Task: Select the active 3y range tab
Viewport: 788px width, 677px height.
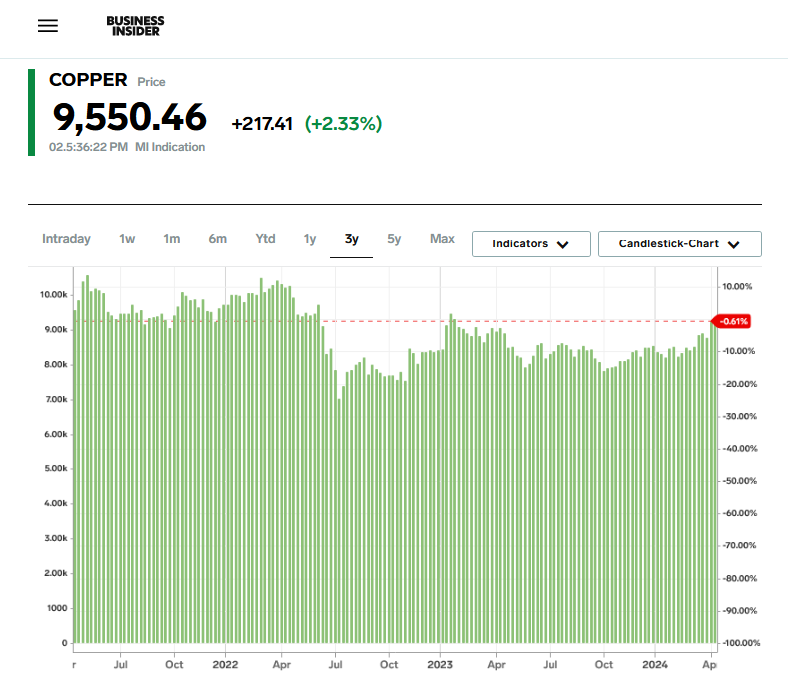Action: click(x=352, y=239)
